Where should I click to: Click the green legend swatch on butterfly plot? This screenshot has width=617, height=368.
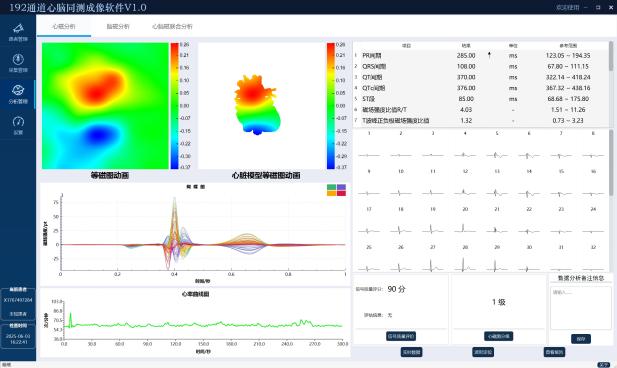tap(331, 187)
